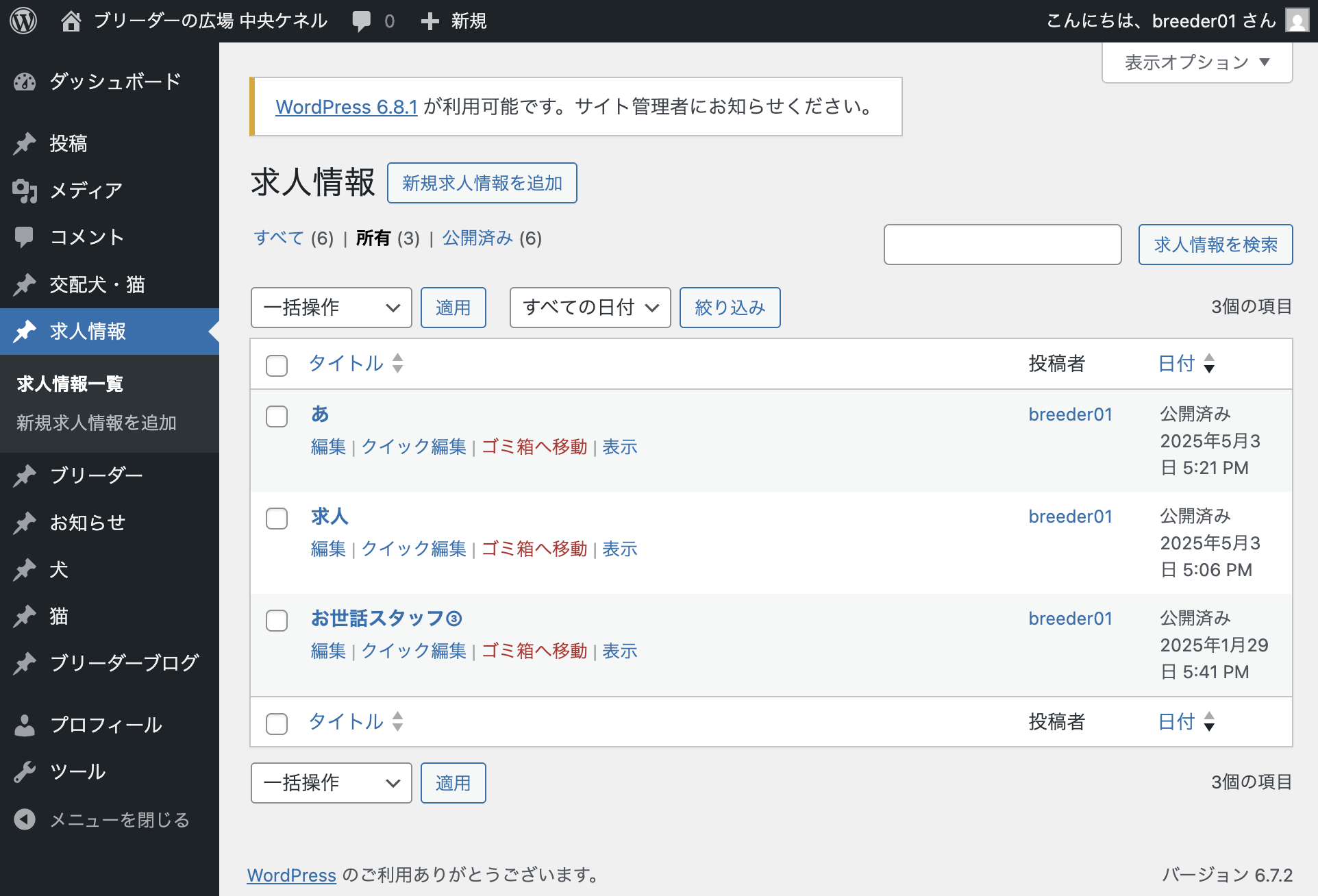
Task: Click the pin icon next to 交配犬・猫
Action: click(25, 284)
